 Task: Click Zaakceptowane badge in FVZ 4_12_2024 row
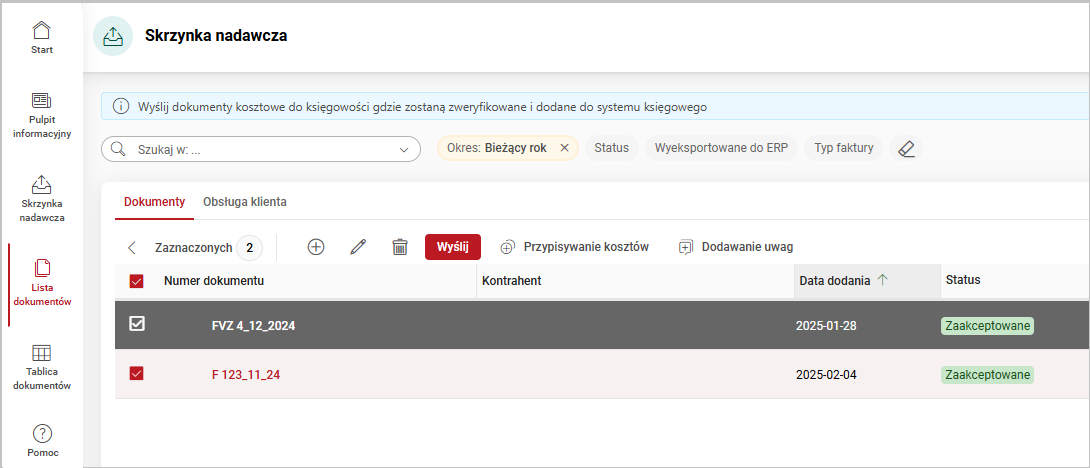point(987,325)
